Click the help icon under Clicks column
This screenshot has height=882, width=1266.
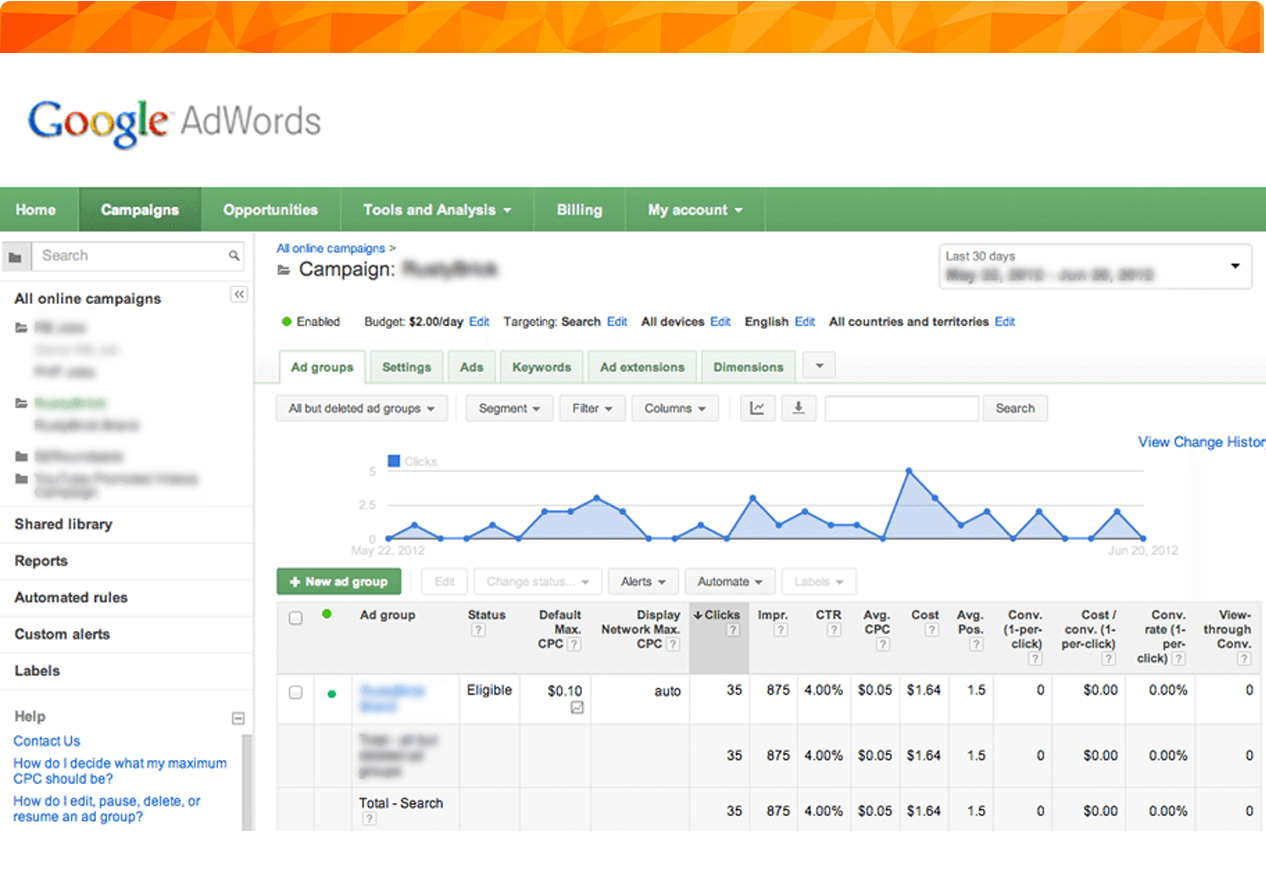733,630
